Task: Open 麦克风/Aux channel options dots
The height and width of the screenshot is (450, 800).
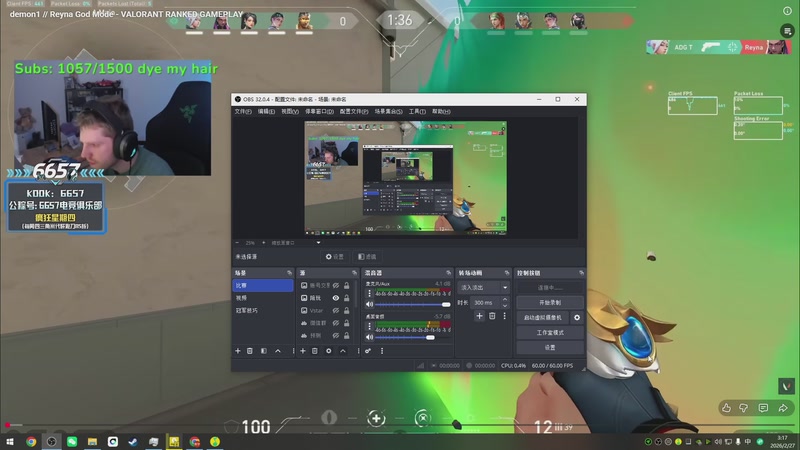Action: (369, 293)
